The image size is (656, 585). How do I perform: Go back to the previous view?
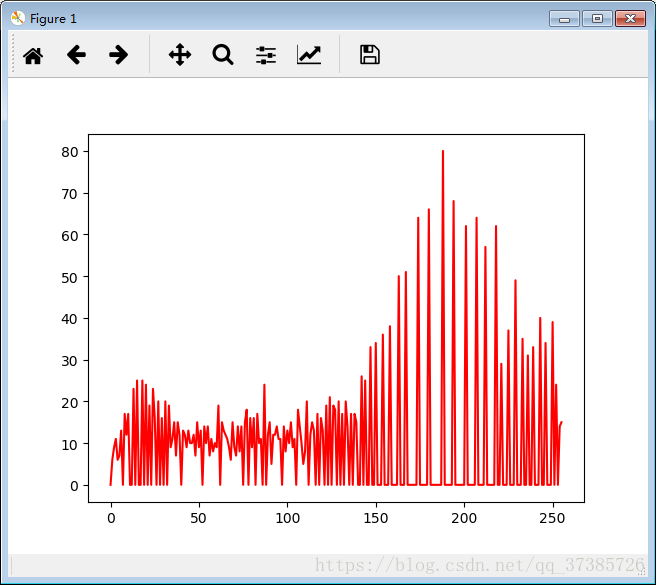pos(76,55)
